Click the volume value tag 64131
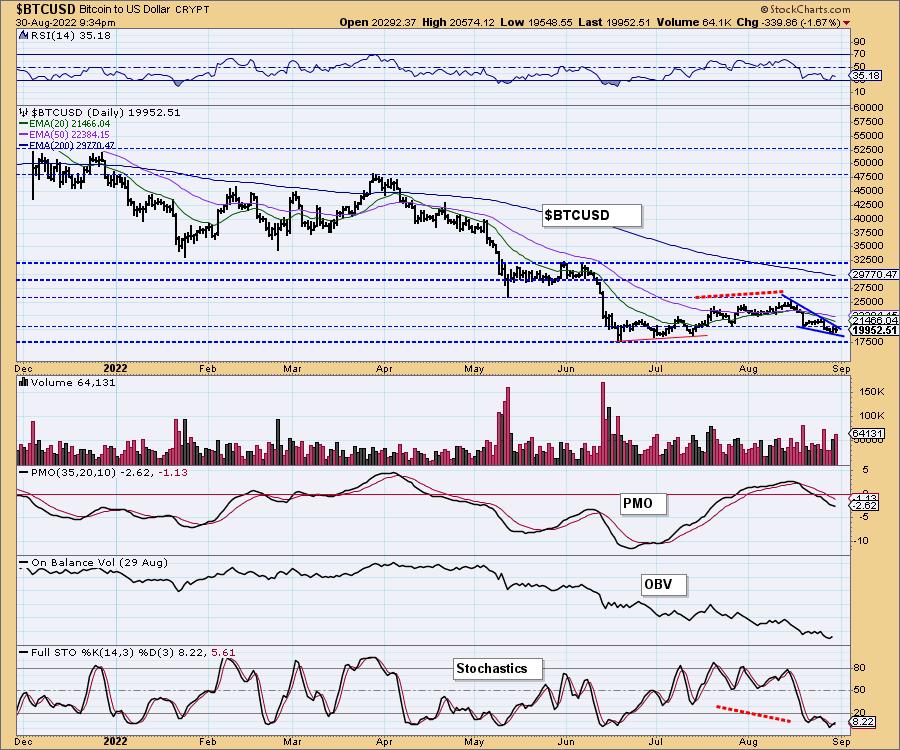900x750 pixels. coord(868,434)
